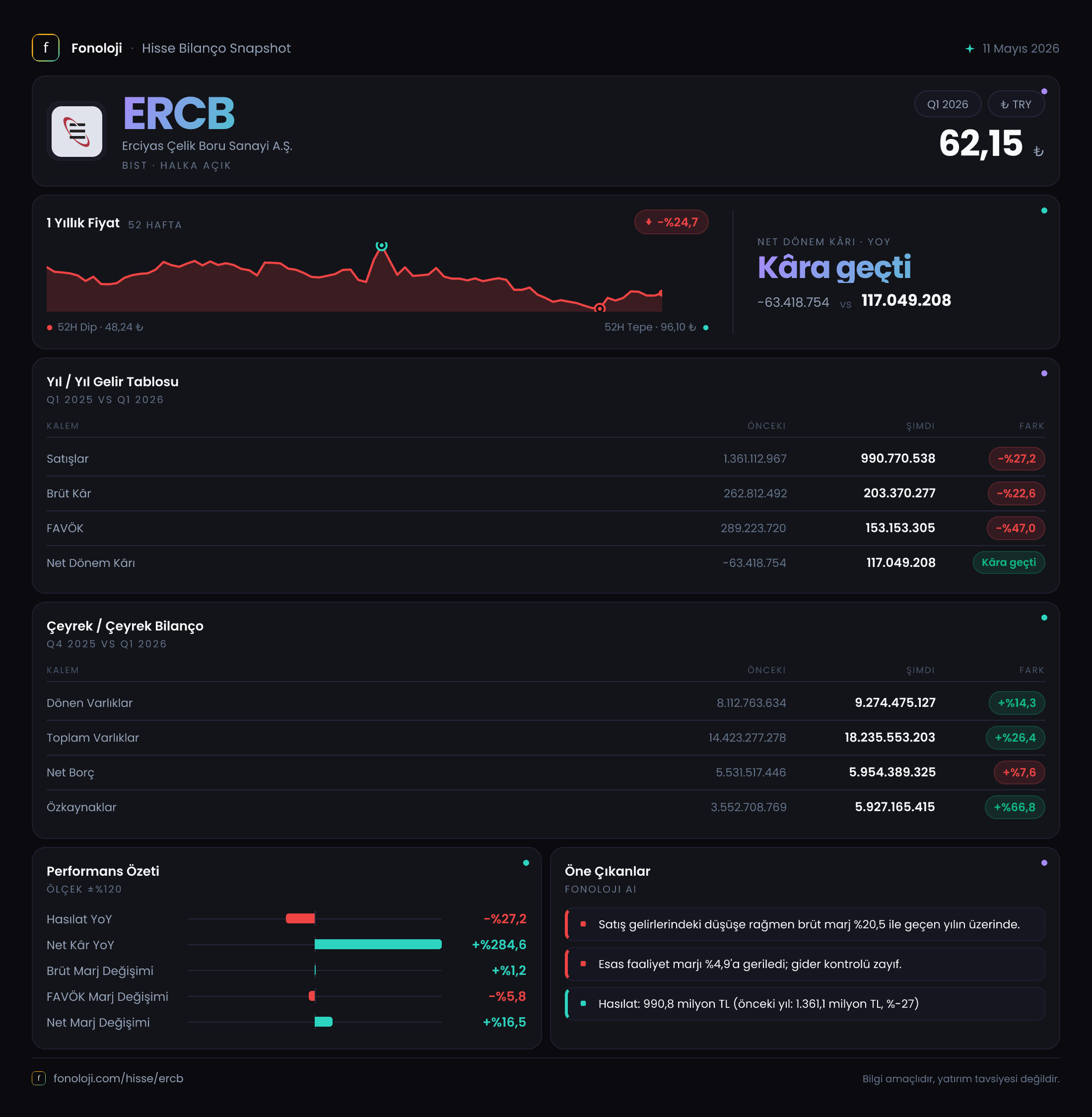Click the Q1 2026 period pill
This screenshot has width=1092, height=1117.
948,104
